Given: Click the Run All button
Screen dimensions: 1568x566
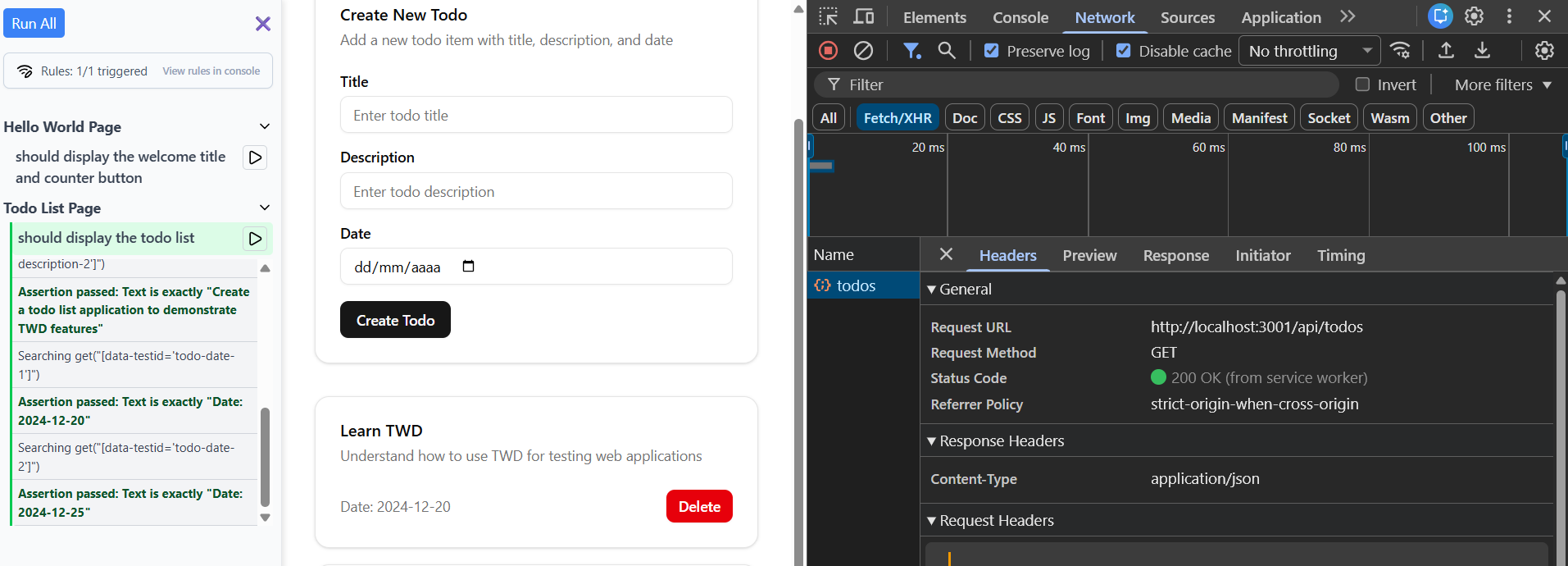Looking at the screenshot, I should (x=34, y=24).
